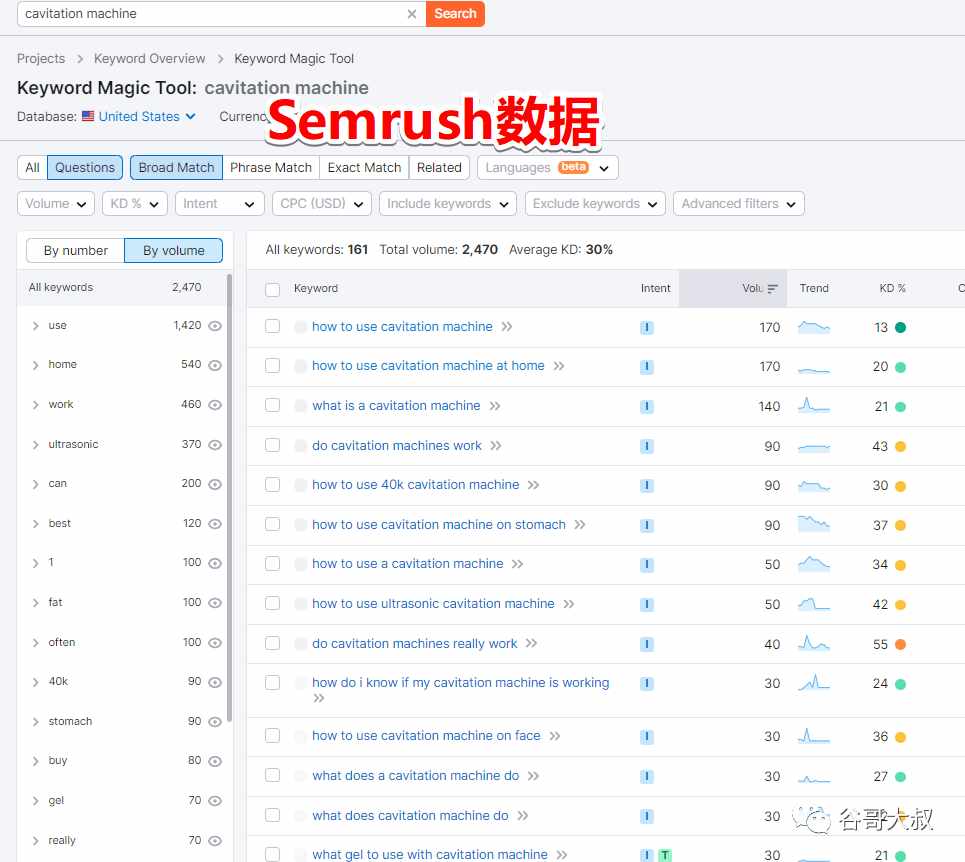Switch to Phrase Match tab
The height and width of the screenshot is (862, 965).
coord(271,167)
